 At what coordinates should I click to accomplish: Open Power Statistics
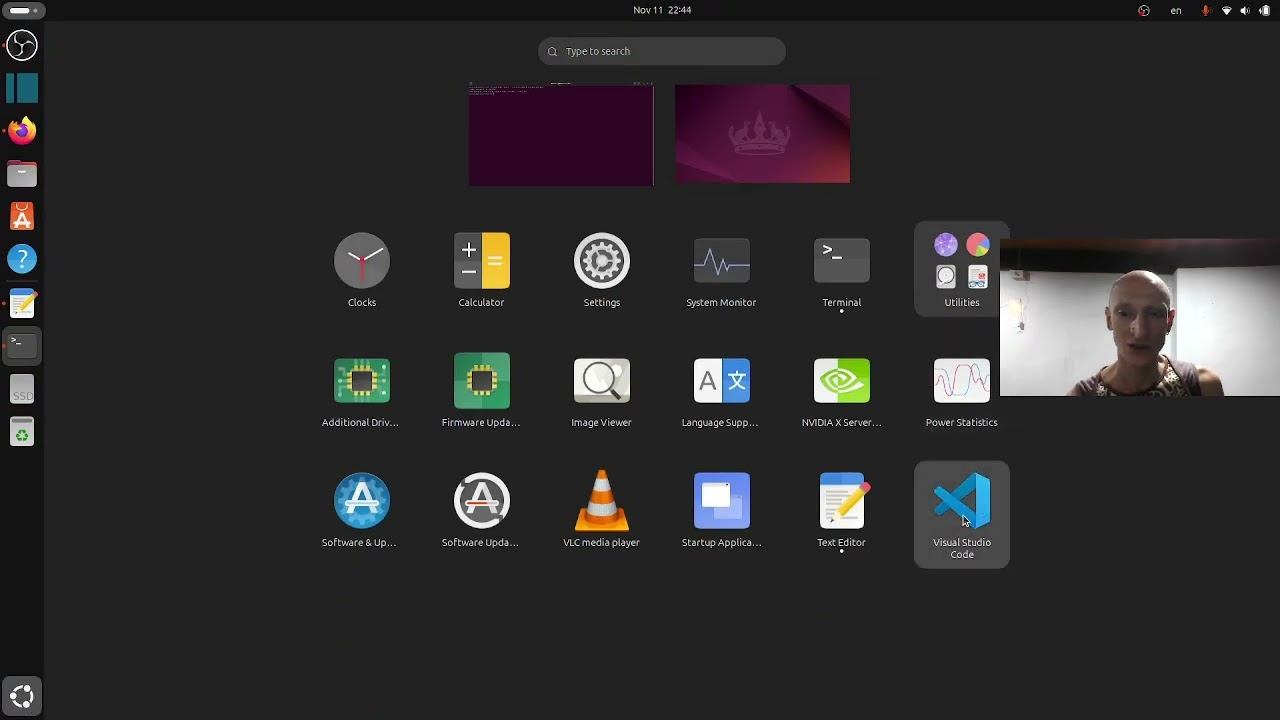[x=961, y=390]
